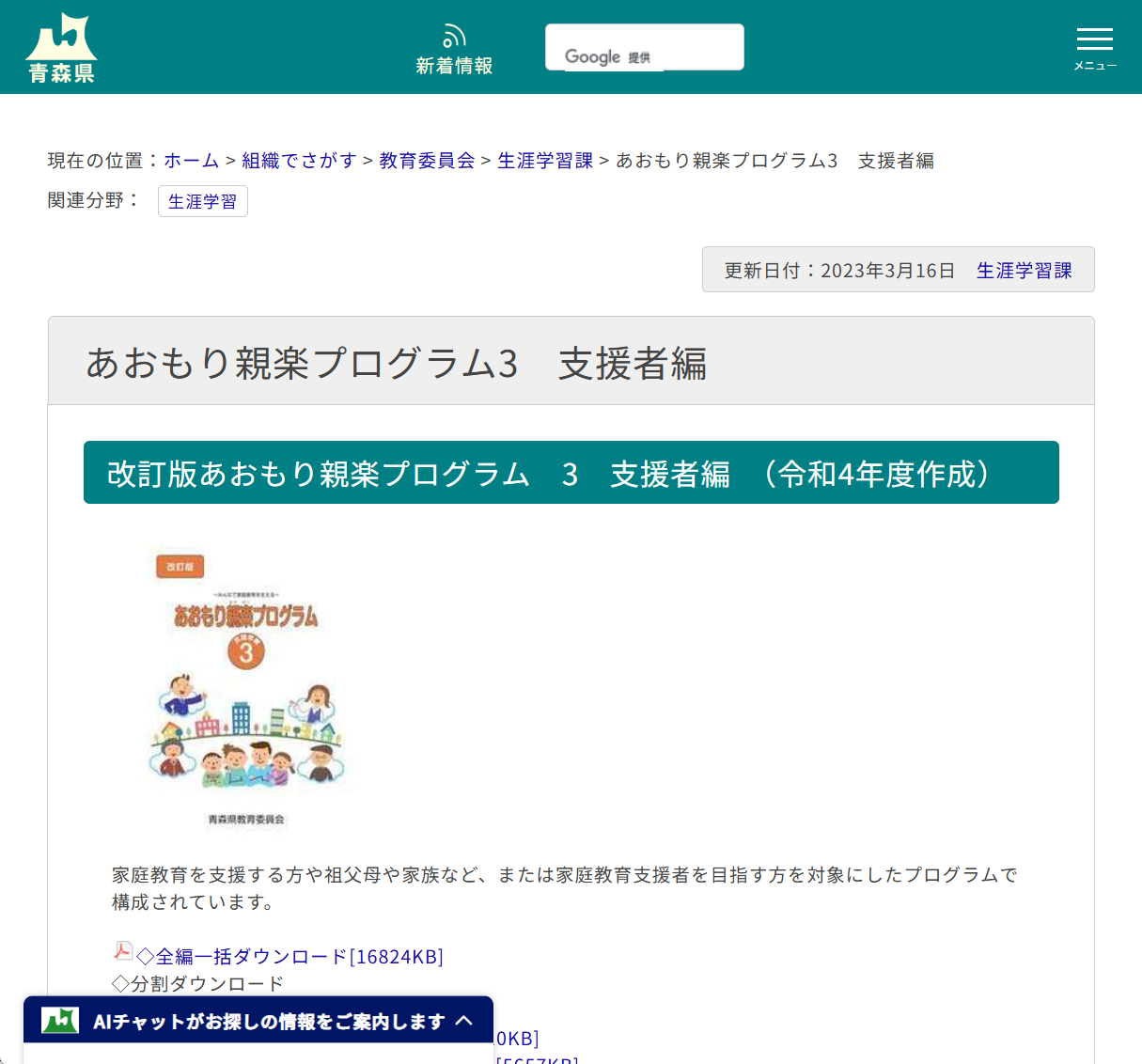Screen dimensions: 1142x1064
Task: Click the PDF icon beside 全編一括ダウンロード
Action: pos(122,951)
